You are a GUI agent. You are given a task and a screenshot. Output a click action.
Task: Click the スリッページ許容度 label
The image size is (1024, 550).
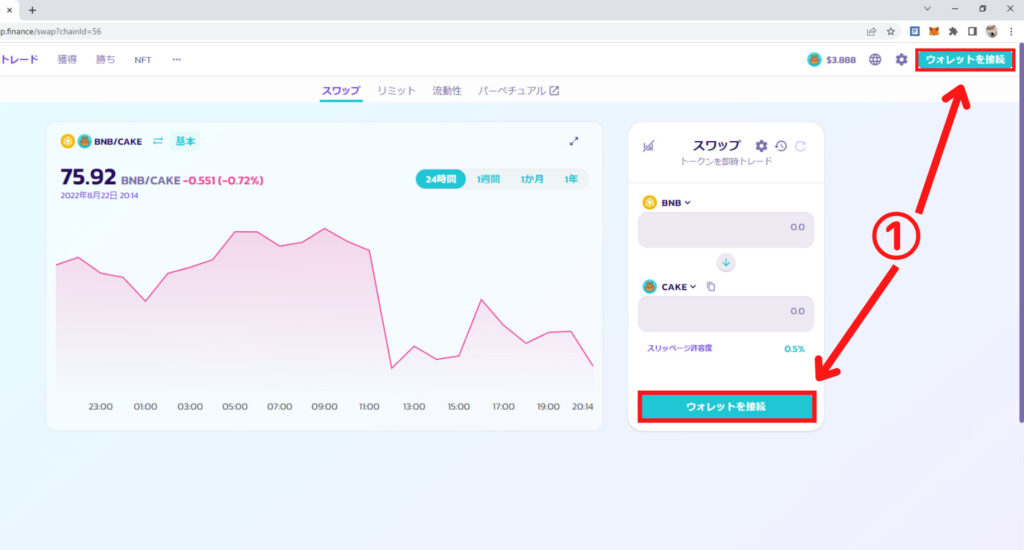679,348
